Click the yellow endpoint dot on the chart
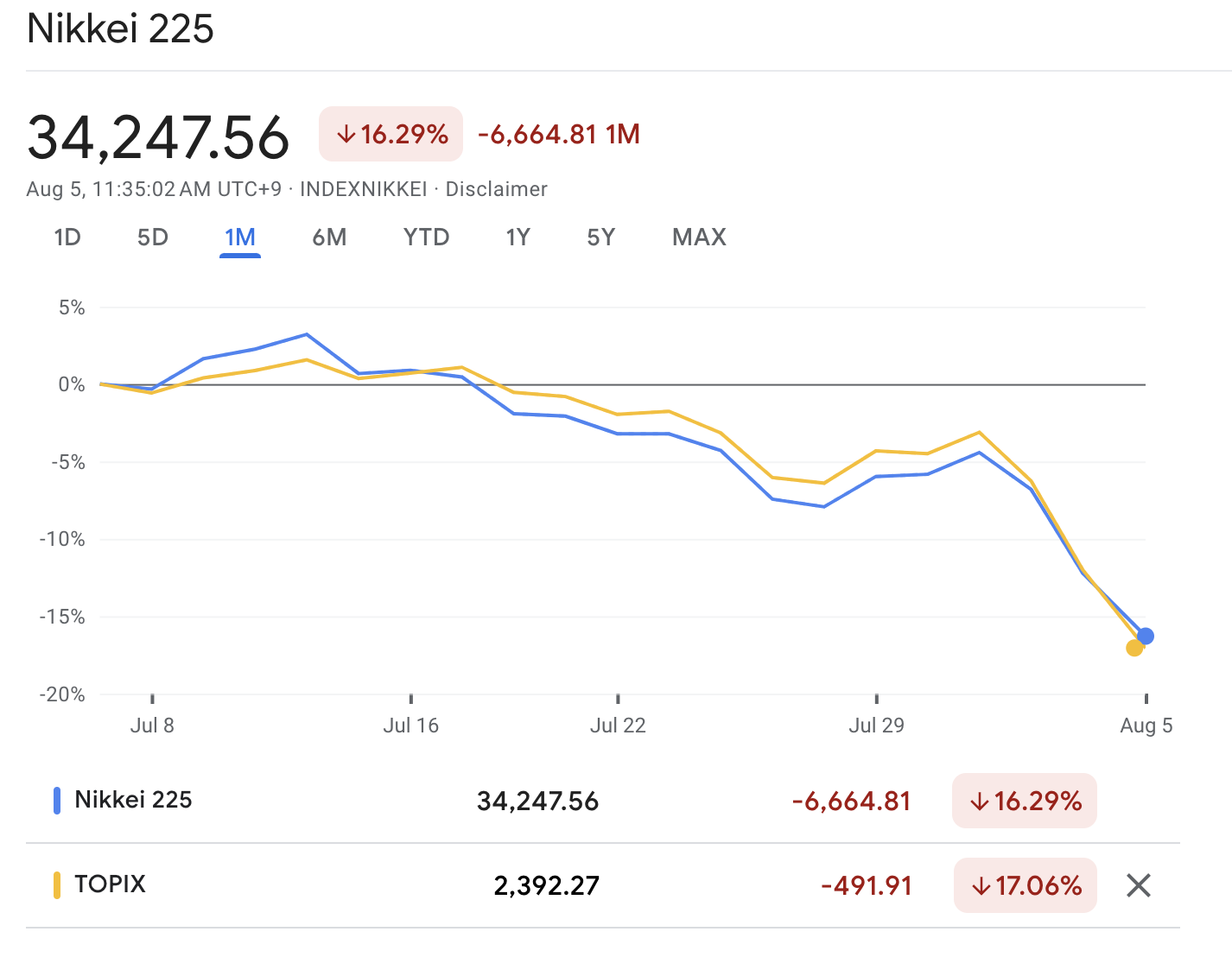Viewport: 1232px width, 957px height. 1134,648
